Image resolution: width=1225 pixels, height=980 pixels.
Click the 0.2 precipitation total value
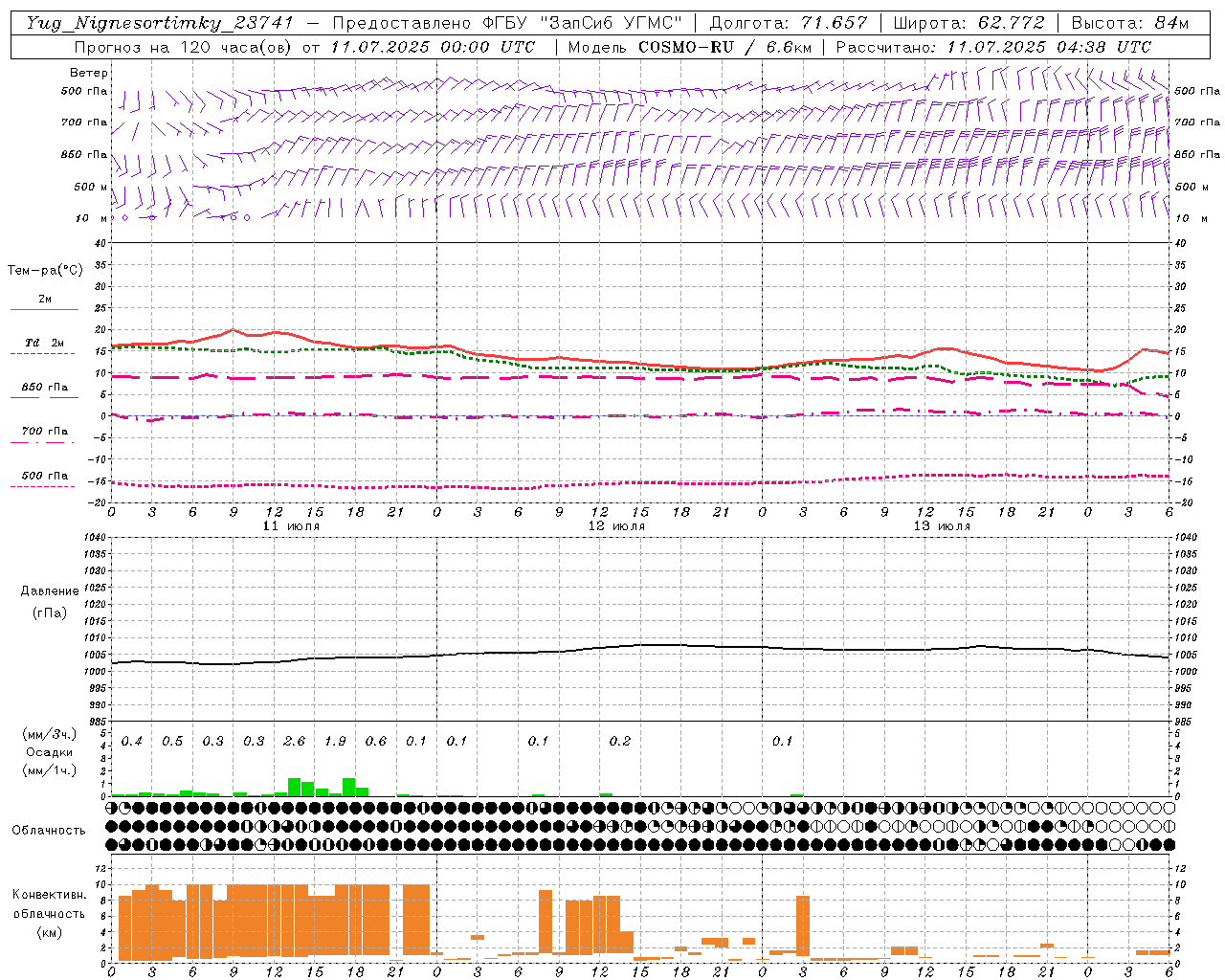pyautogui.click(x=620, y=742)
